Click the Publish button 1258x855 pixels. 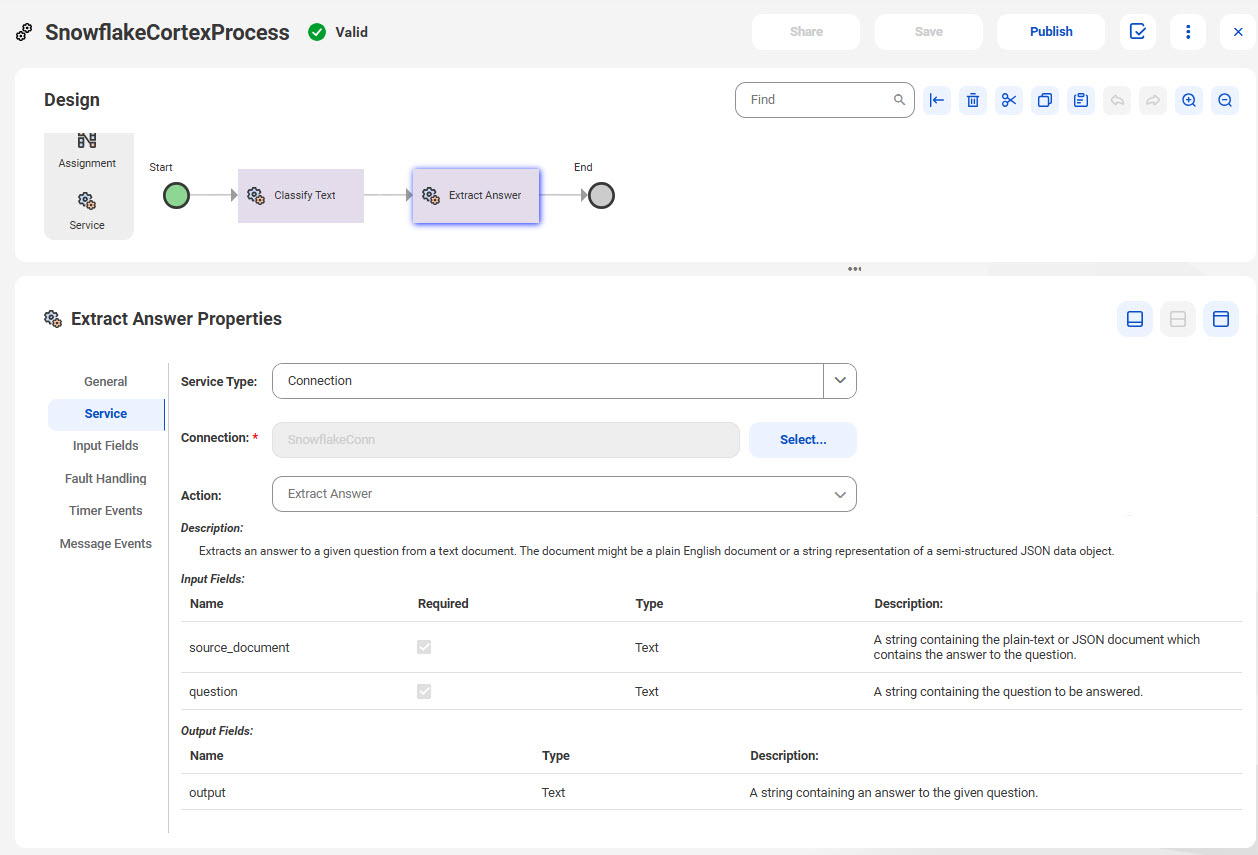[1051, 32]
